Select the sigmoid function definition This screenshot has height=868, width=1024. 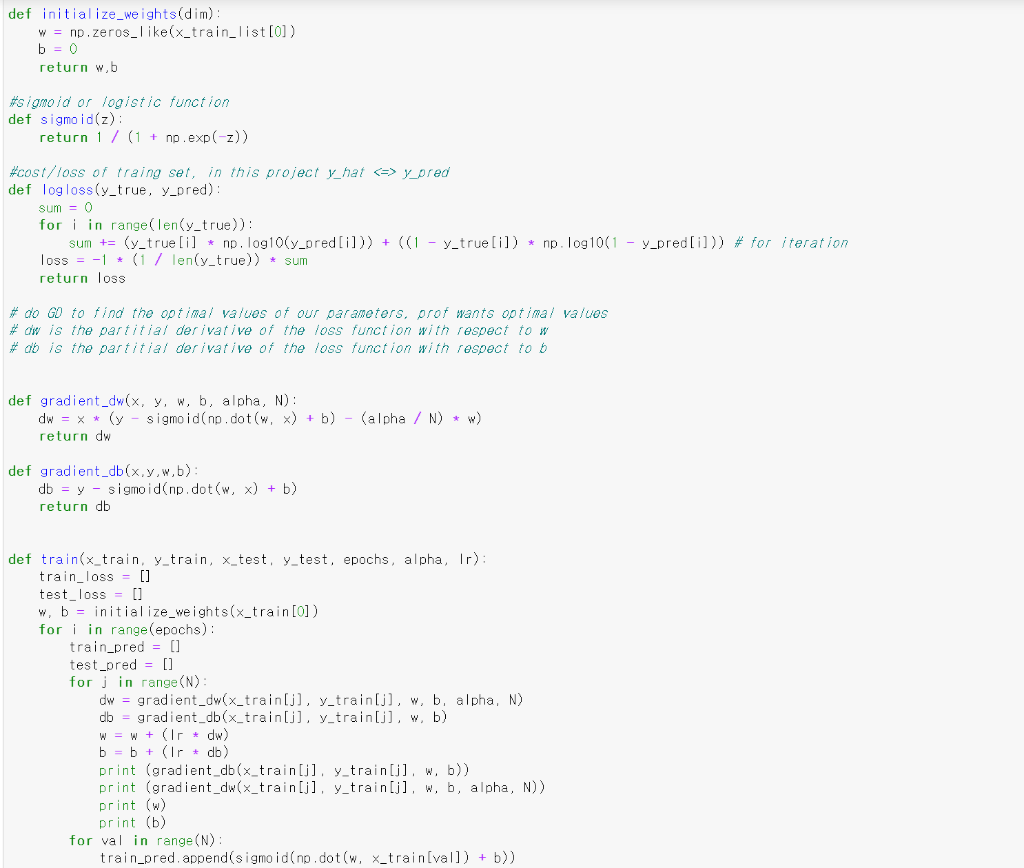[x=68, y=119]
